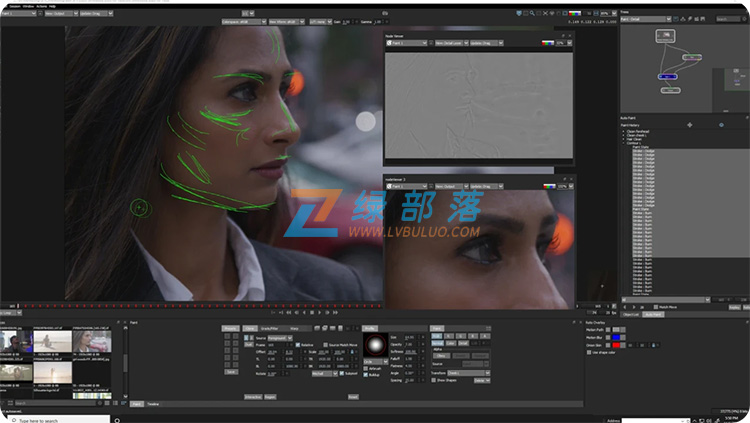
Task: Open the View Output dropdown at top left
Action: pyautogui.click(x=61, y=13)
